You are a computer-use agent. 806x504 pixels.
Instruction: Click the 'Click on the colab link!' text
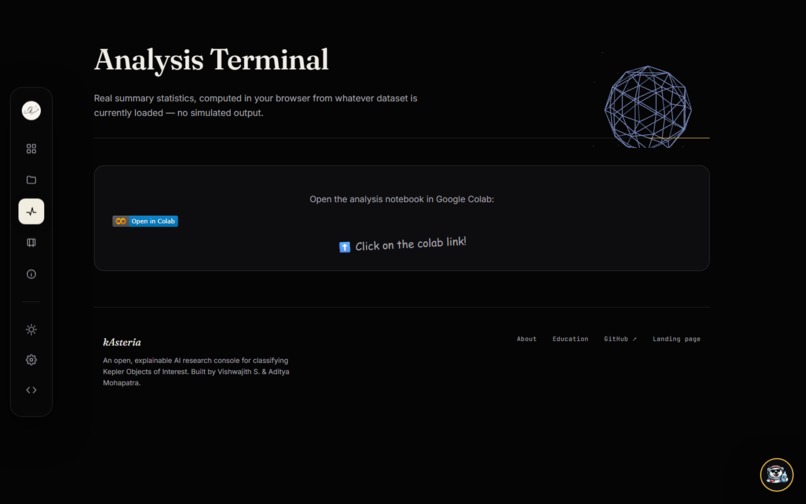(x=411, y=244)
